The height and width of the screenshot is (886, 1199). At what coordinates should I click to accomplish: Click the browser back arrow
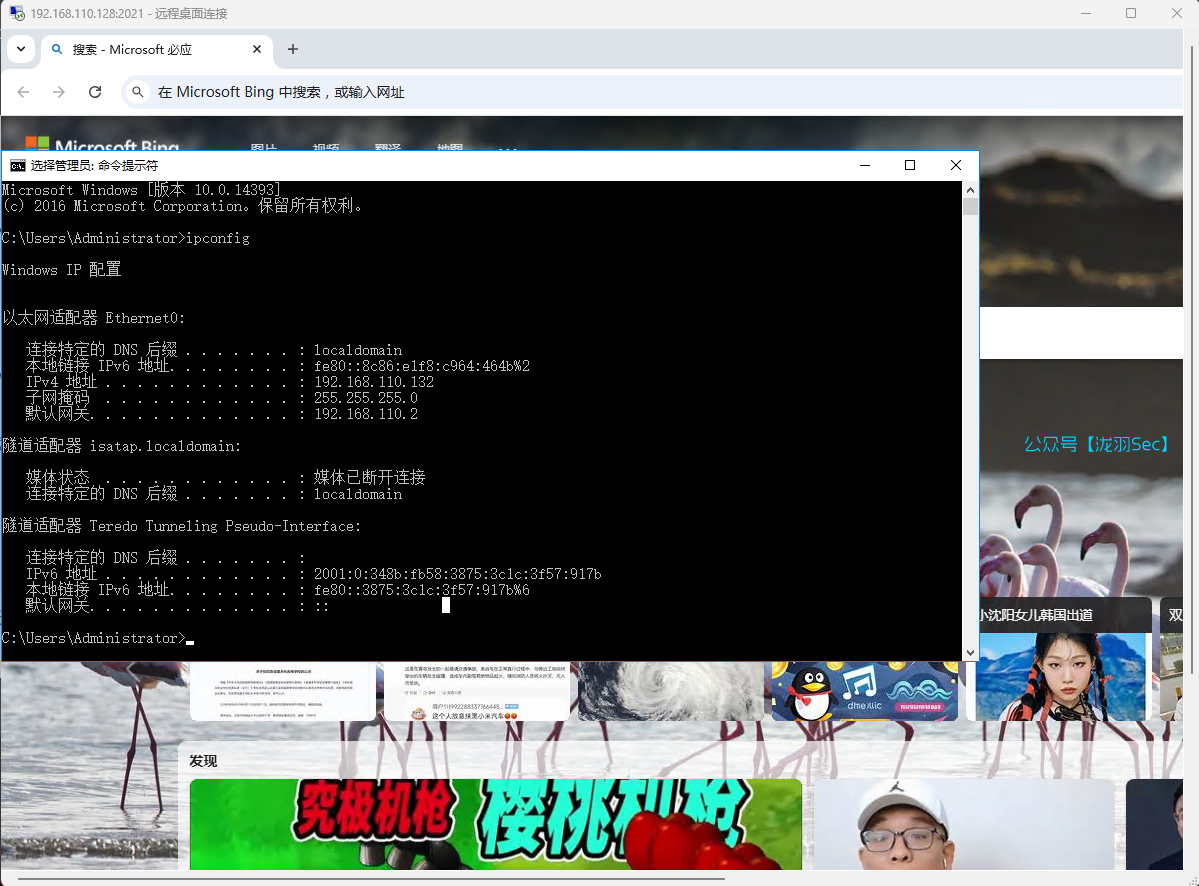click(23, 92)
